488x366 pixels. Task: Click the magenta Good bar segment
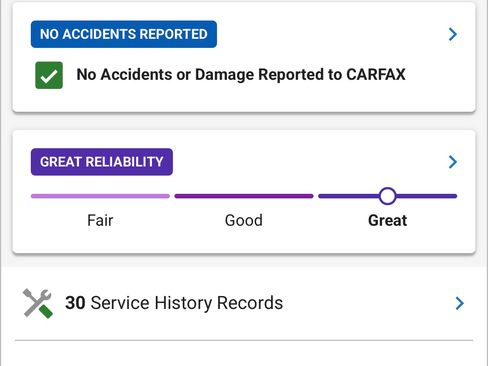click(x=244, y=196)
